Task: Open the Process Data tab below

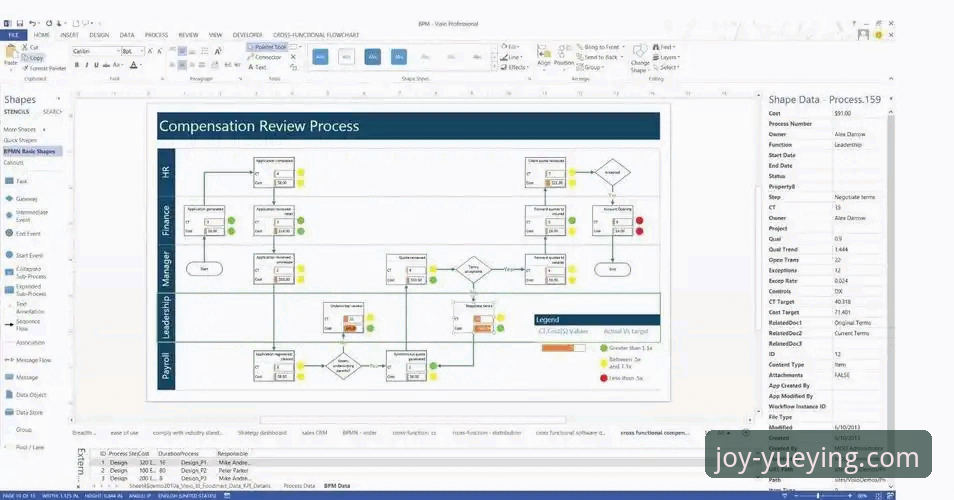Action: click(x=299, y=486)
